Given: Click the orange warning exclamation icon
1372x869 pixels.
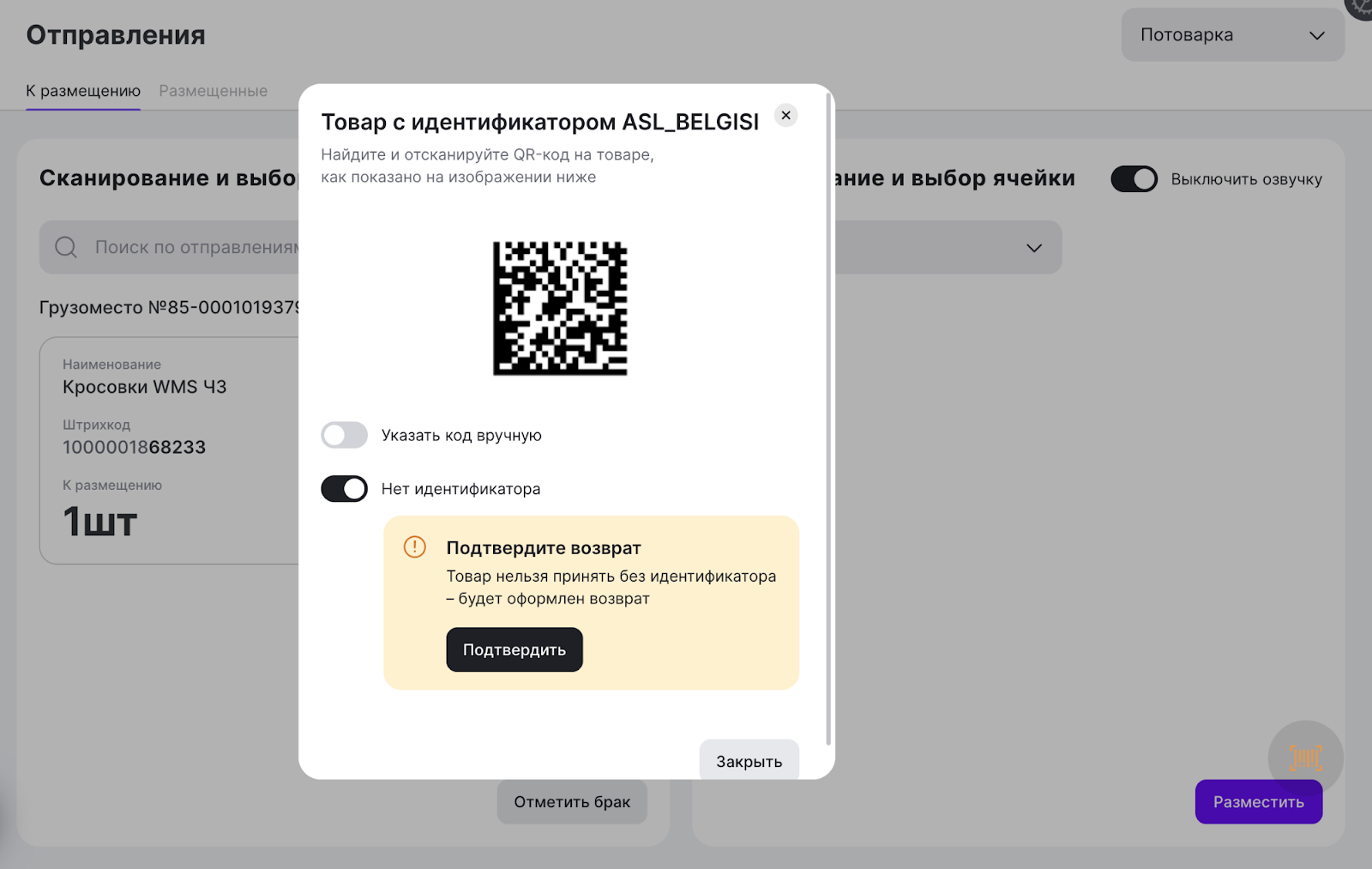Looking at the screenshot, I should (x=415, y=547).
